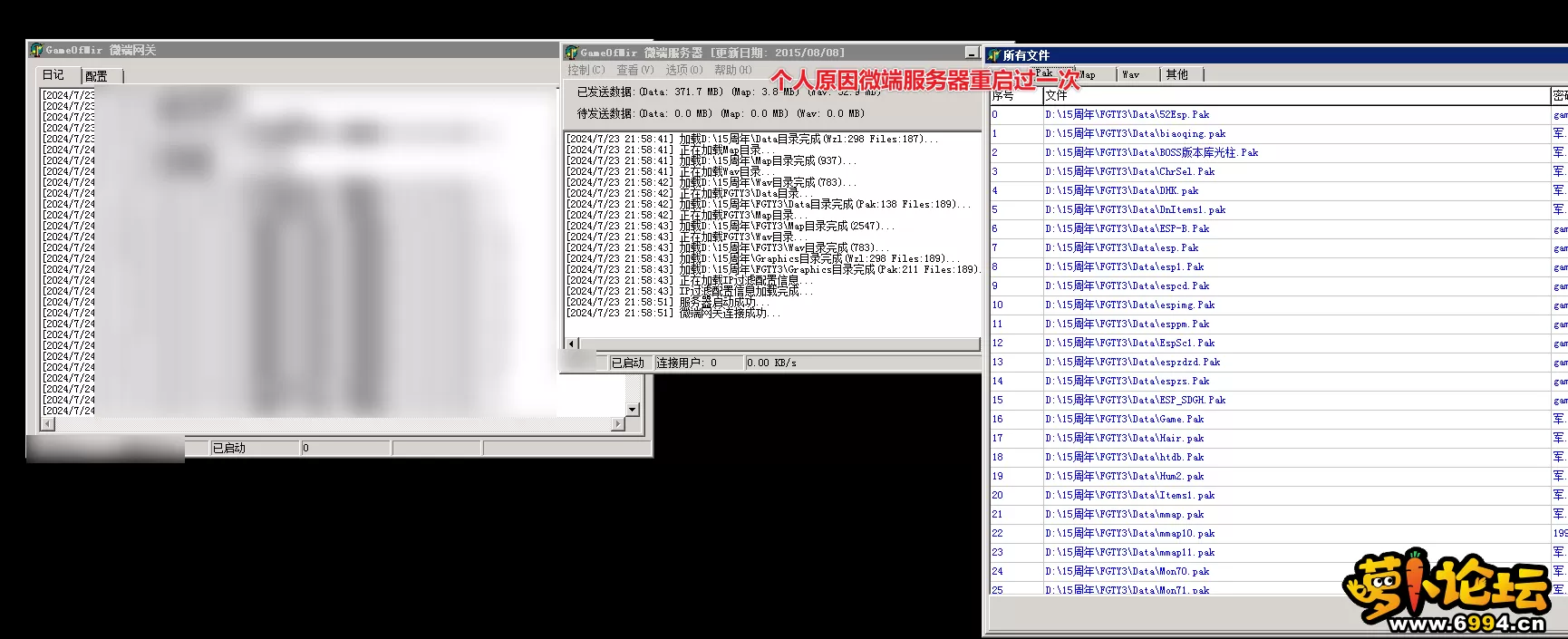Click the GameOfMir icon in the 微端服务器 title bar
Viewport: 1568px width, 639px height.
pyautogui.click(x=571, y=53)
